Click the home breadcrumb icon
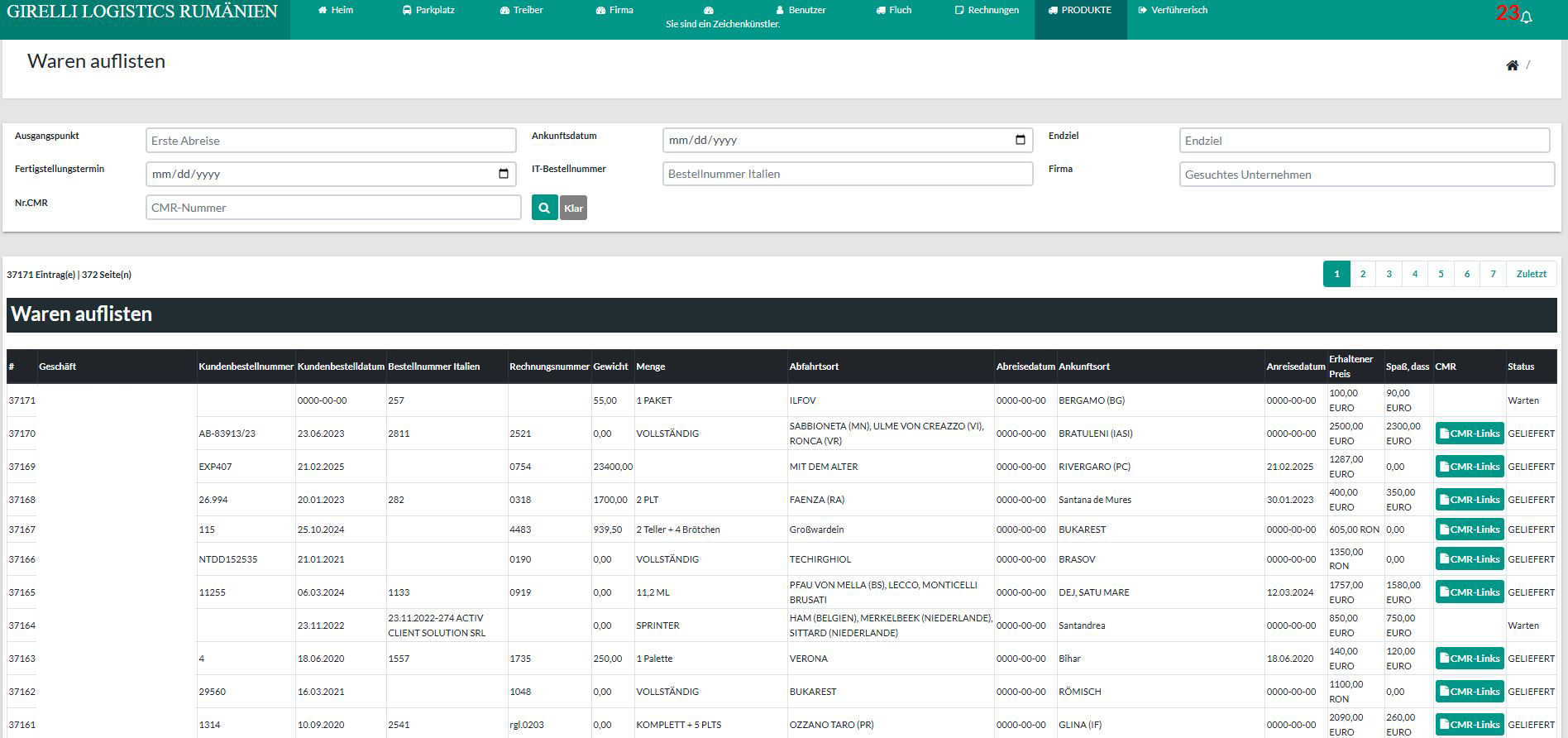The width and height of the screenshot is (1568, 738). click(1512, 65)
